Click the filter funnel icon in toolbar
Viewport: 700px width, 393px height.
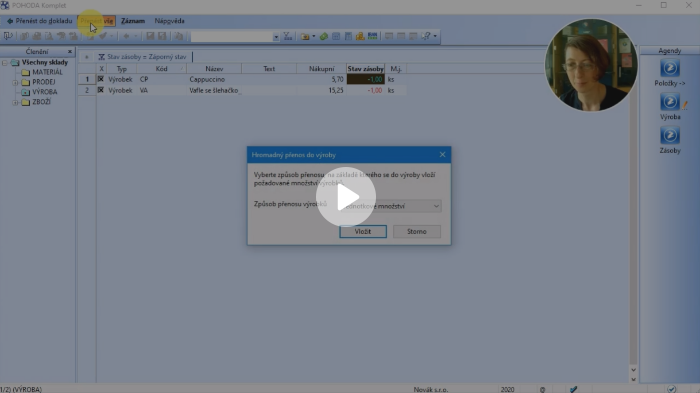coord(288,36)
